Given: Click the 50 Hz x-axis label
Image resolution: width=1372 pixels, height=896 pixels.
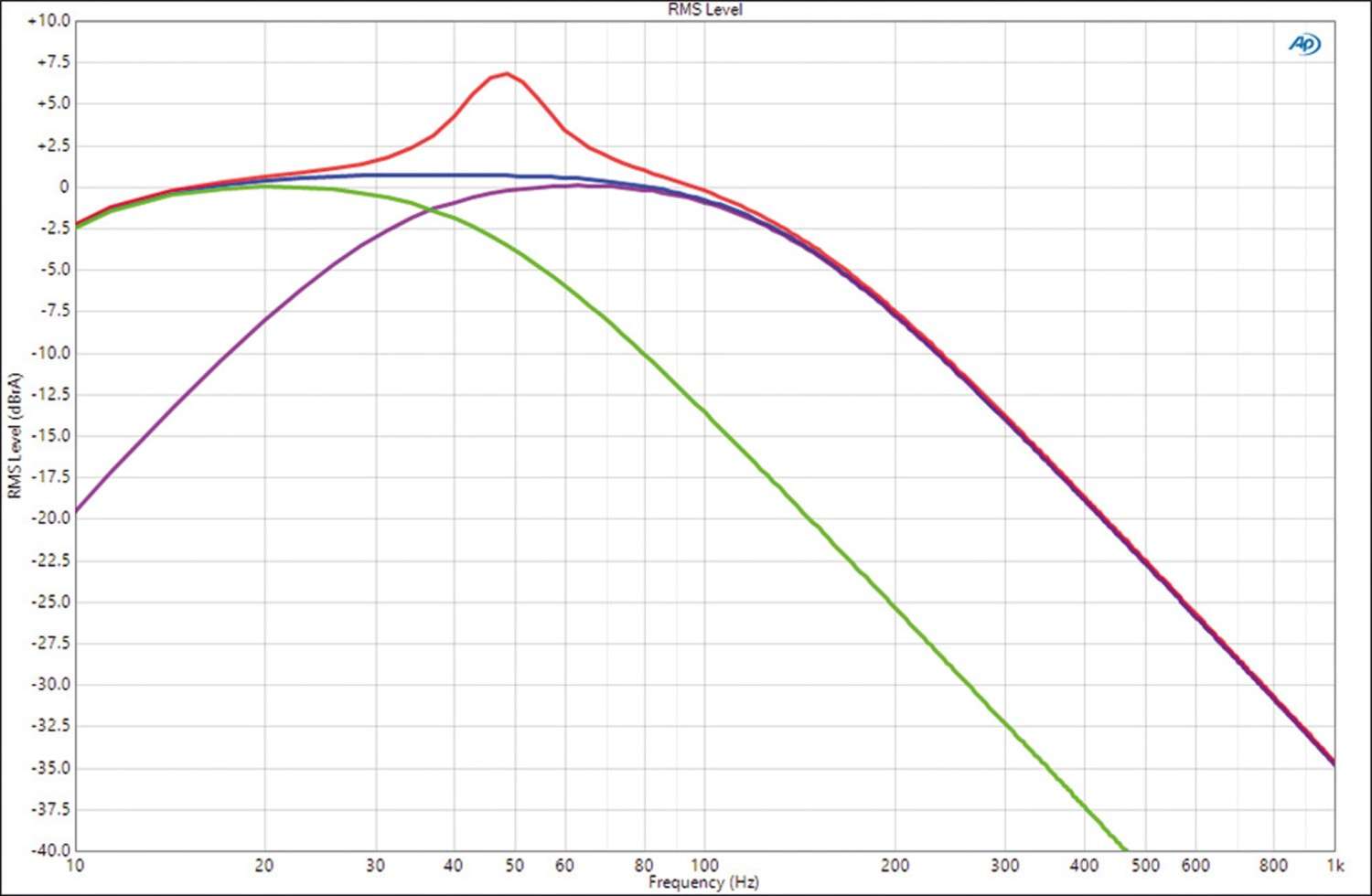Looking at the screenshot, I should [515, 865].
